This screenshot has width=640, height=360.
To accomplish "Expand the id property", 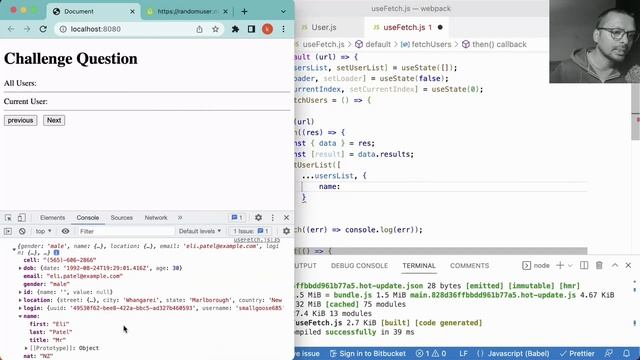I will 20,292.
